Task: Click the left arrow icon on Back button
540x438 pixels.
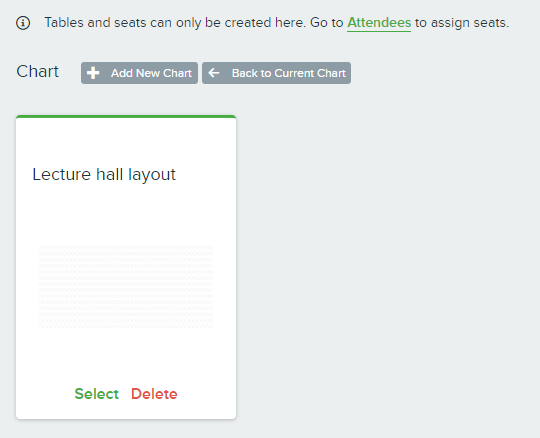Action: tap(214, 73)
